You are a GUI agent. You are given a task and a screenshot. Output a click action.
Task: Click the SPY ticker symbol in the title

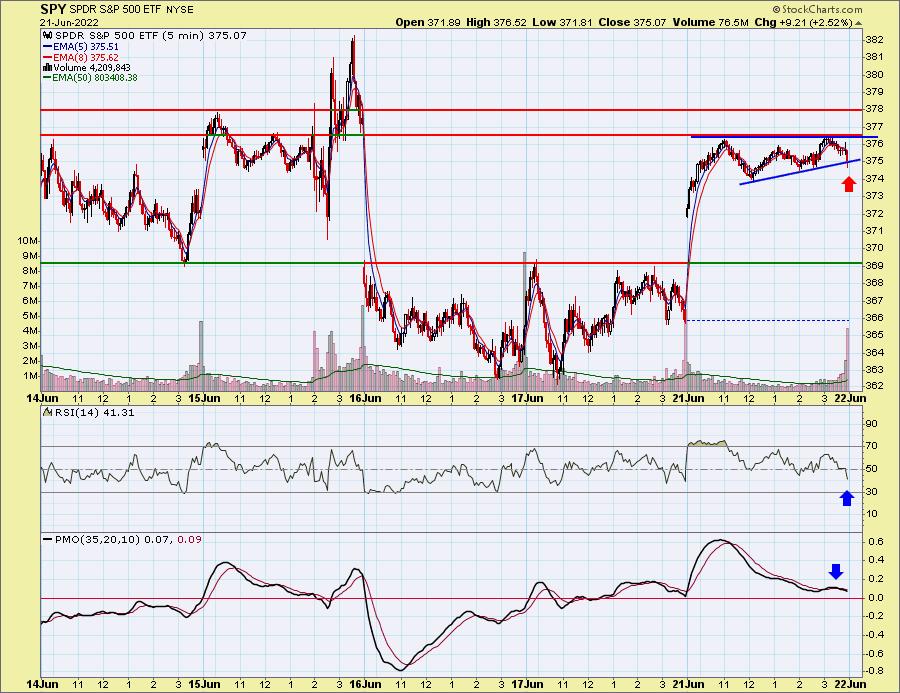(54, 9)
